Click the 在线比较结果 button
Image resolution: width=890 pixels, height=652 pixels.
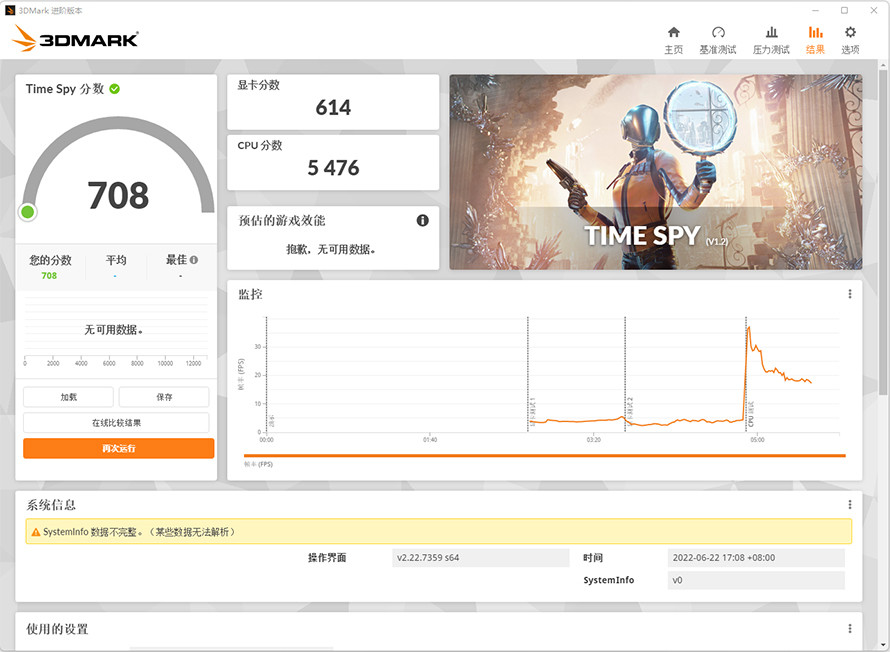click(116, 423)
